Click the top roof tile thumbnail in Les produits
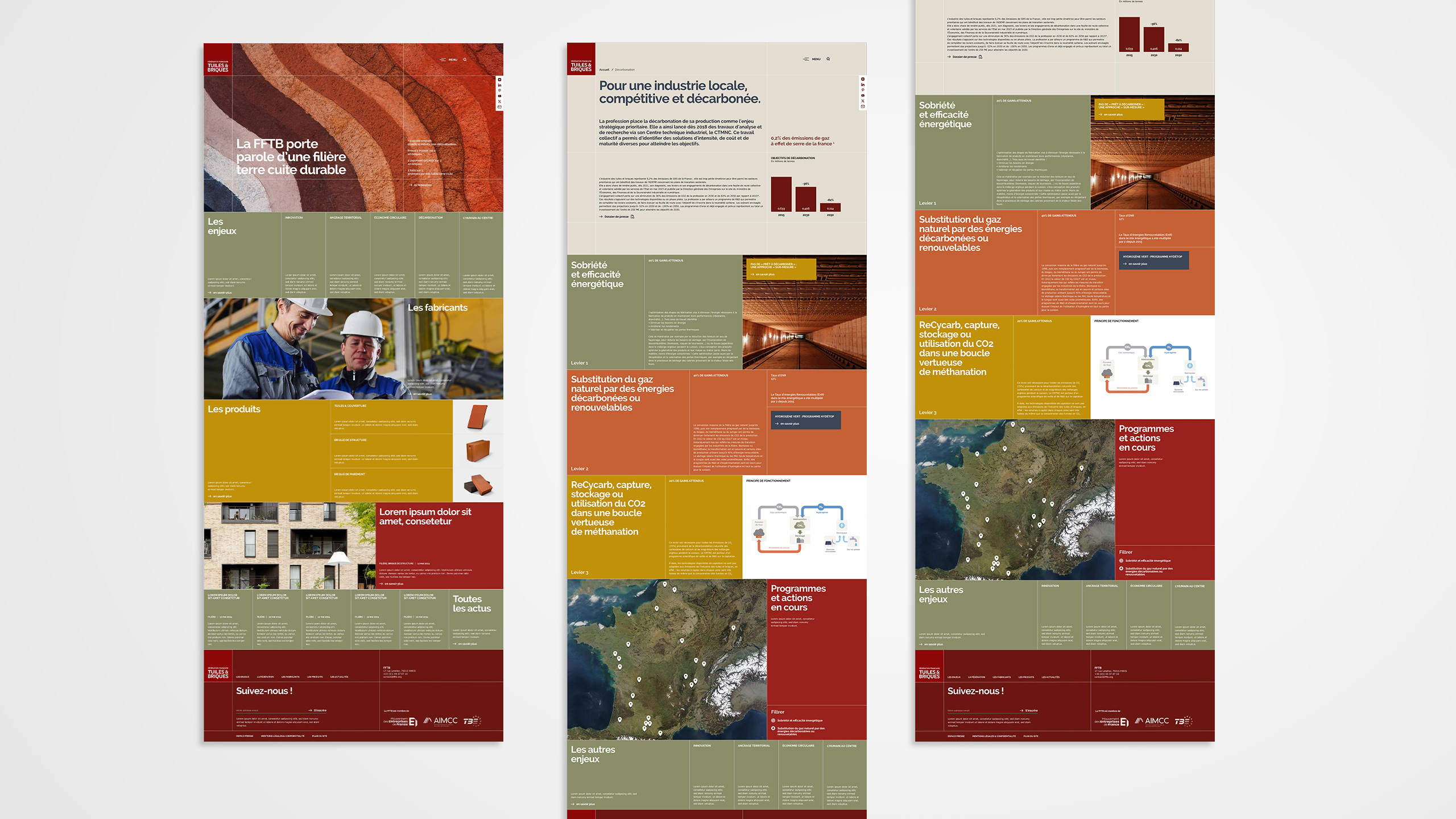The width and height of the screenshot is (1456, 819). (478, 417)
